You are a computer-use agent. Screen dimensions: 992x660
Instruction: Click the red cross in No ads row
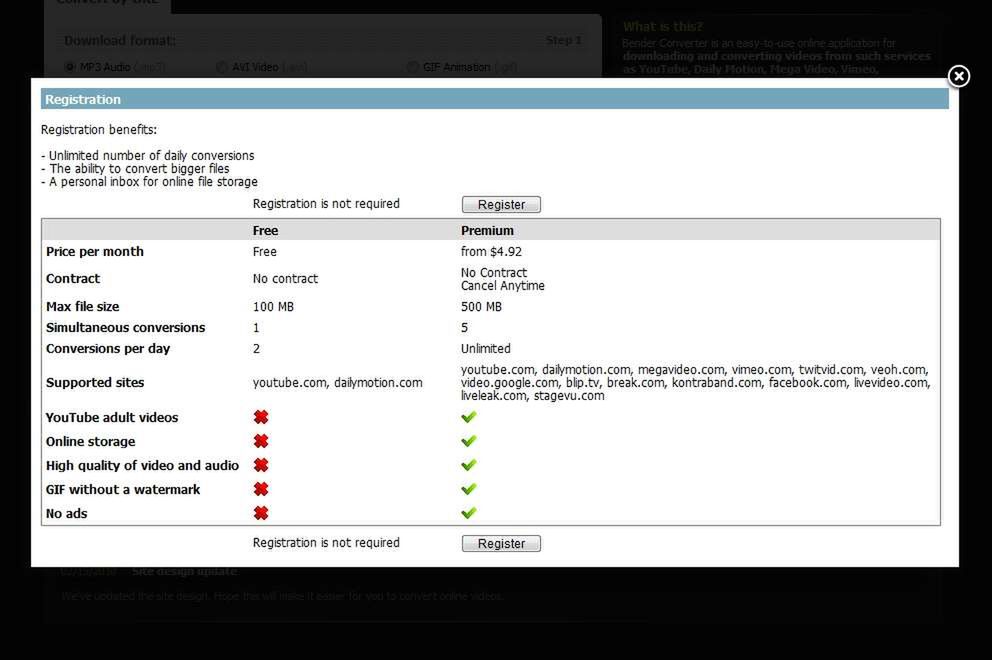point(261,513)
